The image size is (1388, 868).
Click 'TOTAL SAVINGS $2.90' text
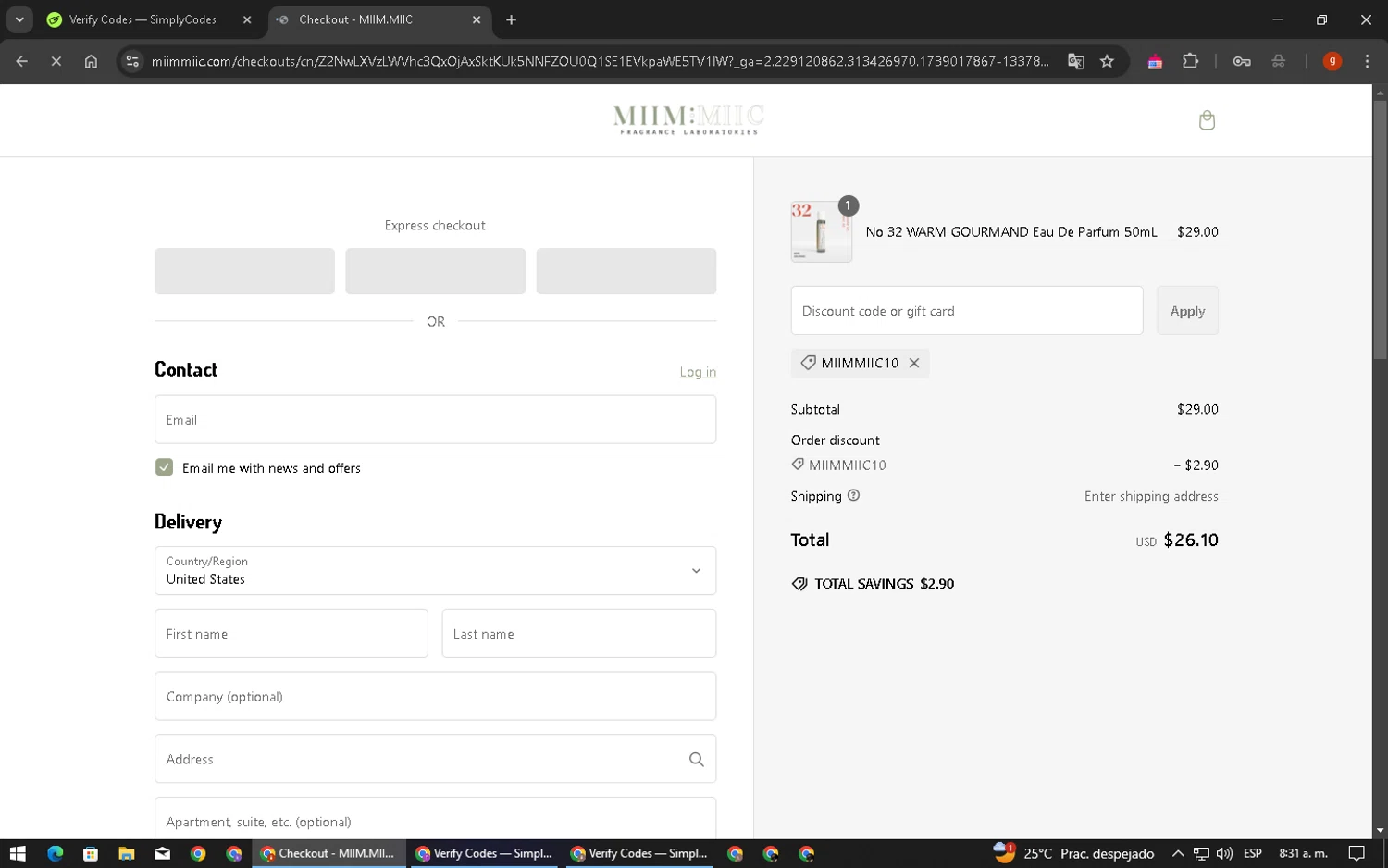pos(884,584)
